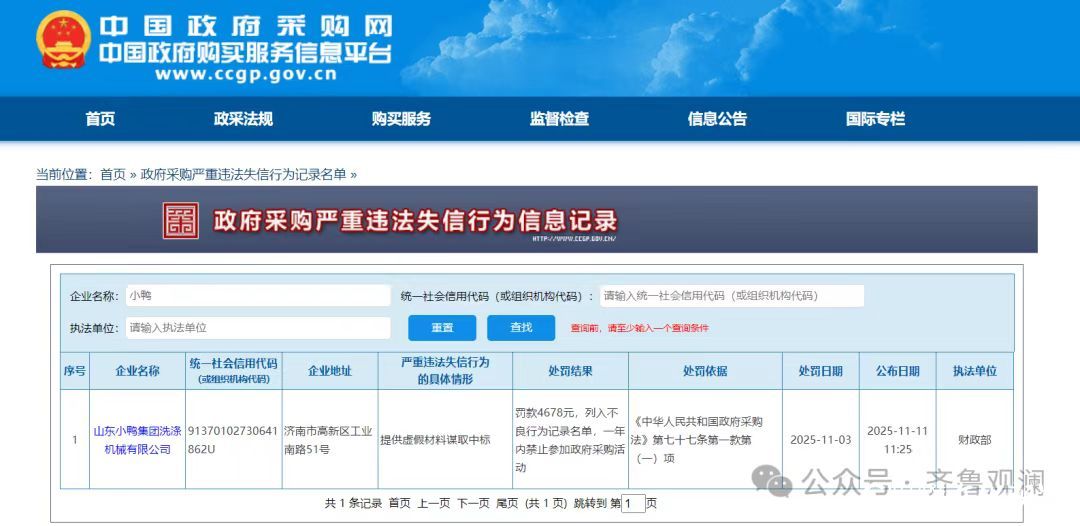1080x526 pixels.
Task: Focus the 统一社会信用代码 input field
Action: [x=731, y=296]
